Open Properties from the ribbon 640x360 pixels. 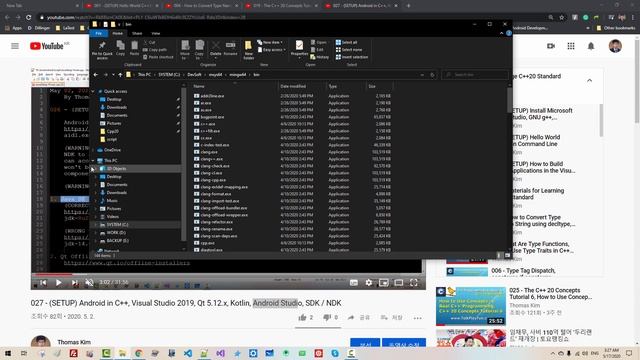click(299, 48)
